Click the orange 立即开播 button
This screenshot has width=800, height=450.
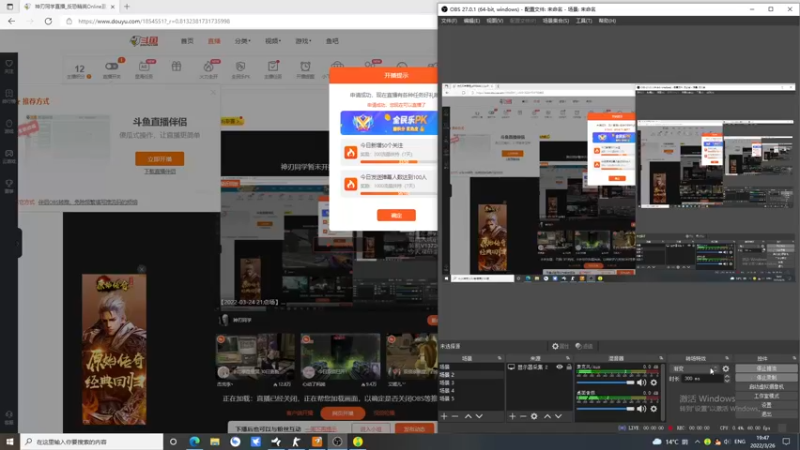[160, 159]
